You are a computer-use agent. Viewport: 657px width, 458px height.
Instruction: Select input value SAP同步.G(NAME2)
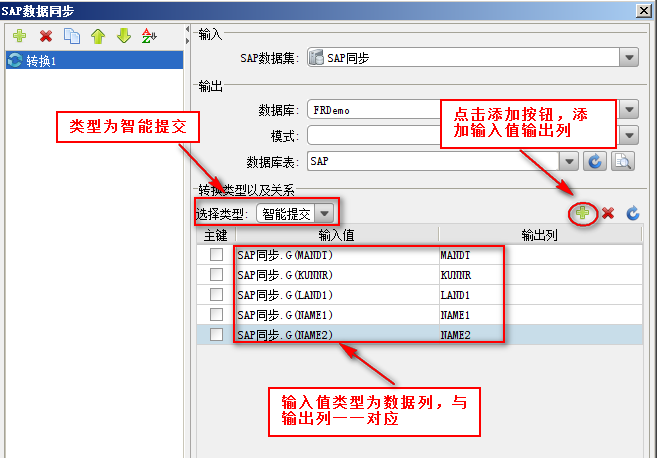(x=337, y=335)
